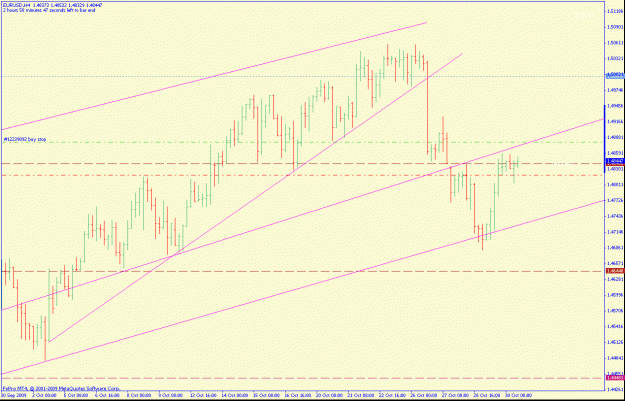625x401 pixels.
Task: Select the buy stop order label
Action: tap(25, 140)
